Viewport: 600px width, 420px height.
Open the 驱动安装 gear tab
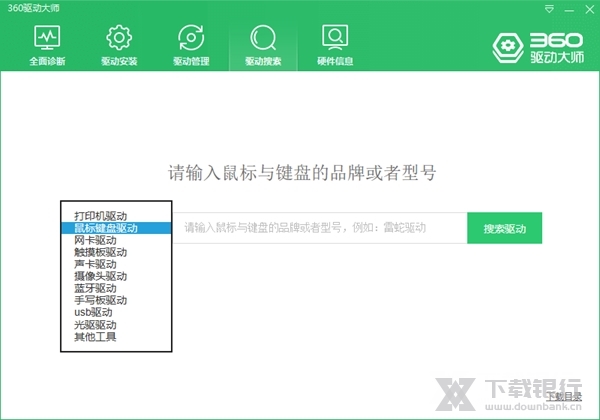119,45
